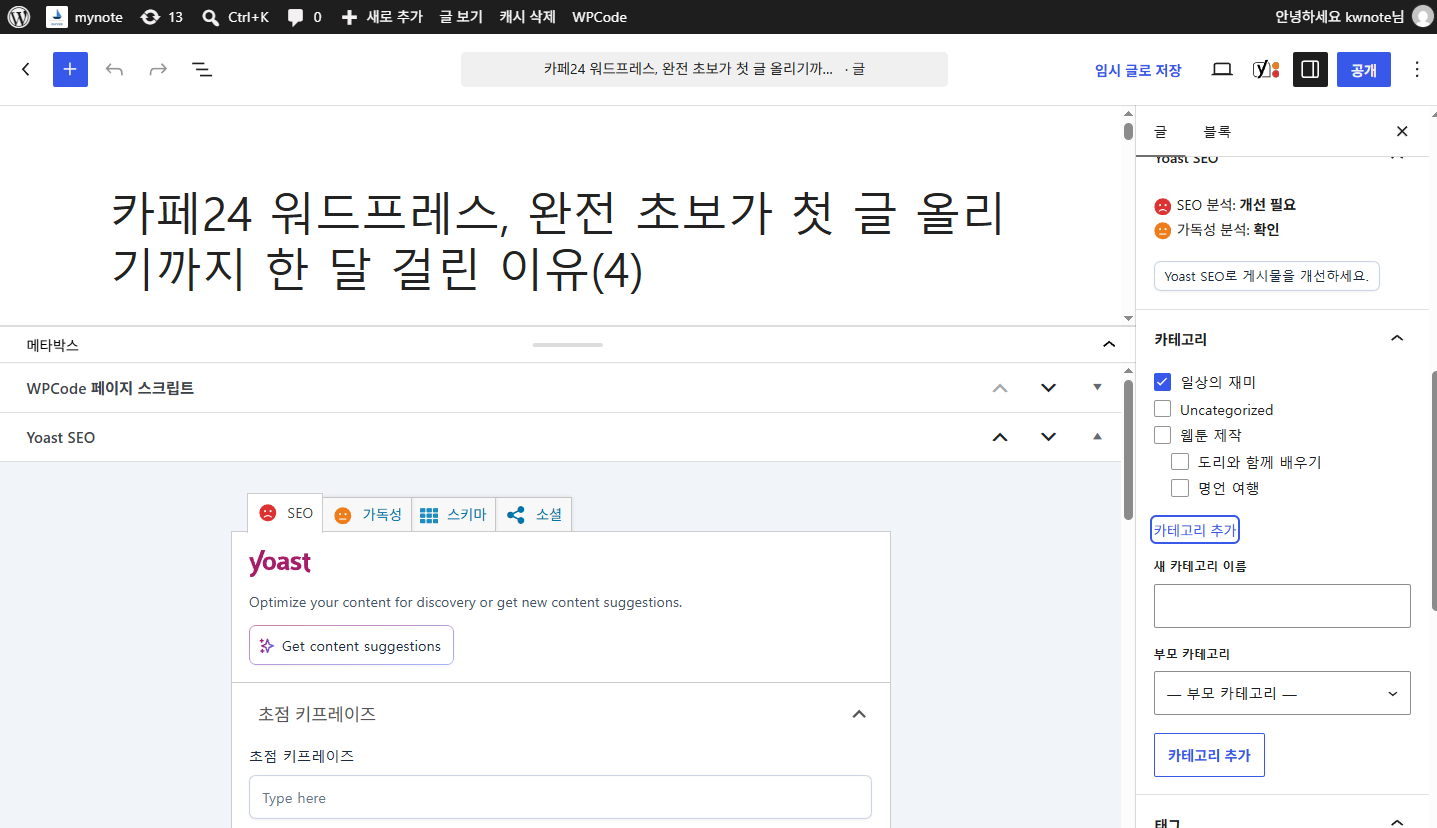Toggle the settings sidebar panel icon
This screenshot has width=1437, height=828.
click(1310, 69)
